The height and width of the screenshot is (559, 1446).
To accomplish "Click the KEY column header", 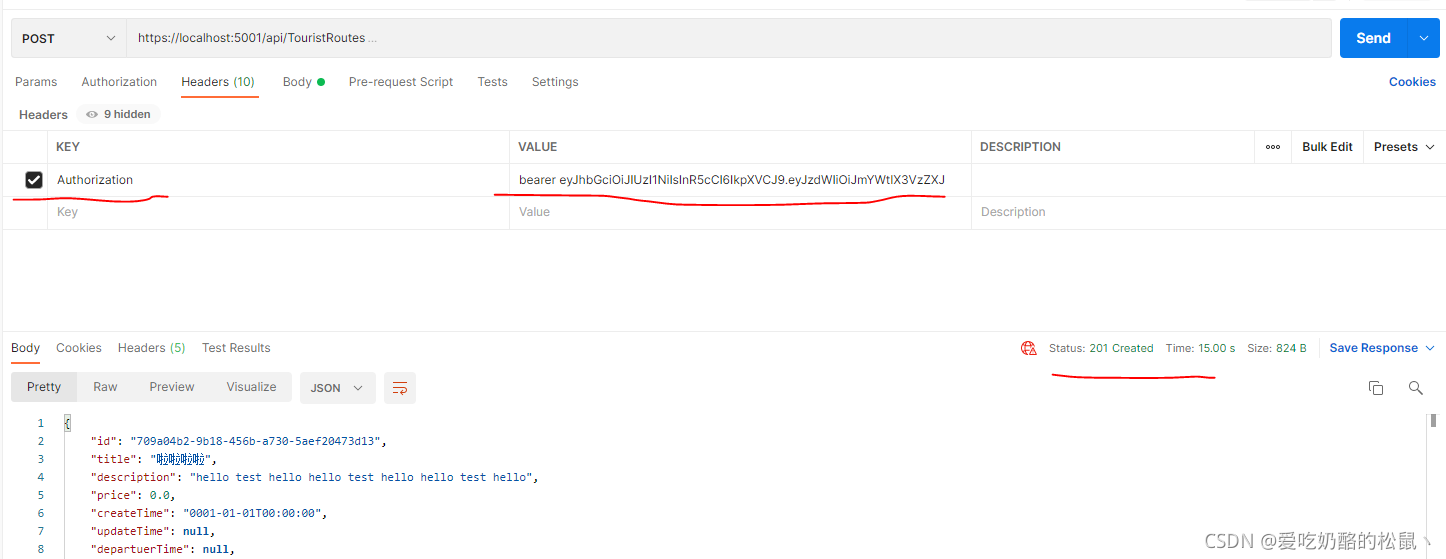I will [x=68, y=147].
